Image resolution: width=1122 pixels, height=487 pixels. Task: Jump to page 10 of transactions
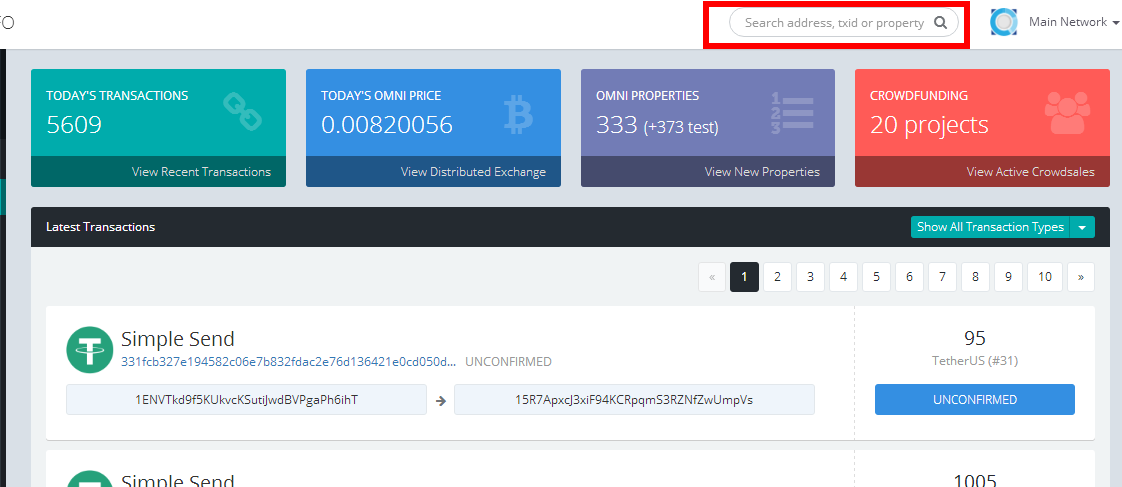(1044, 277)
